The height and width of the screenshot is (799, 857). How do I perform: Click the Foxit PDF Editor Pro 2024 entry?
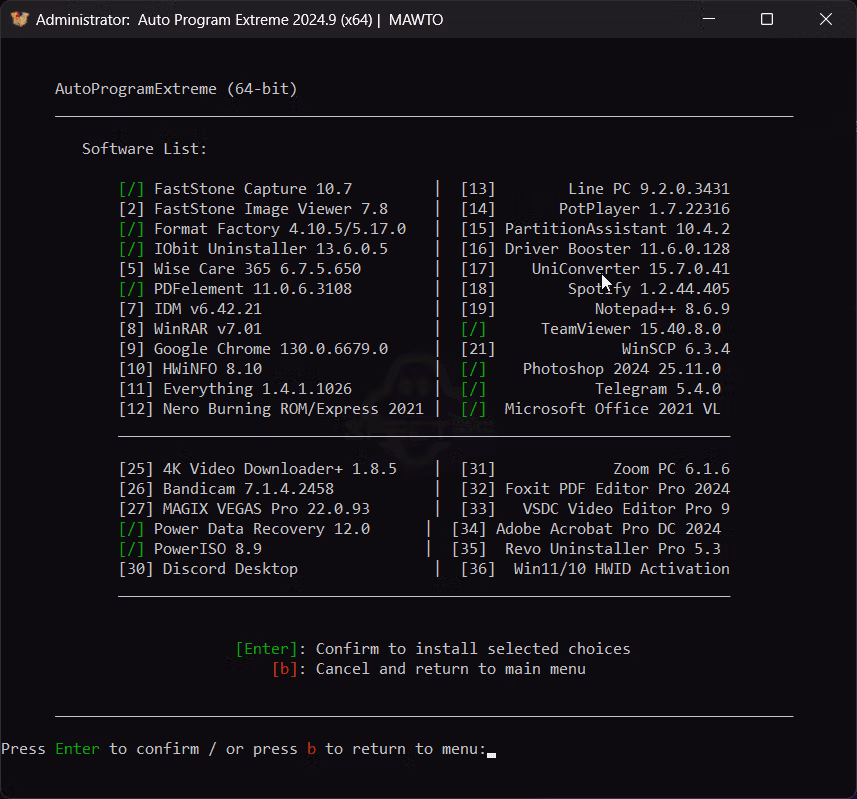[x=595, y=489]
